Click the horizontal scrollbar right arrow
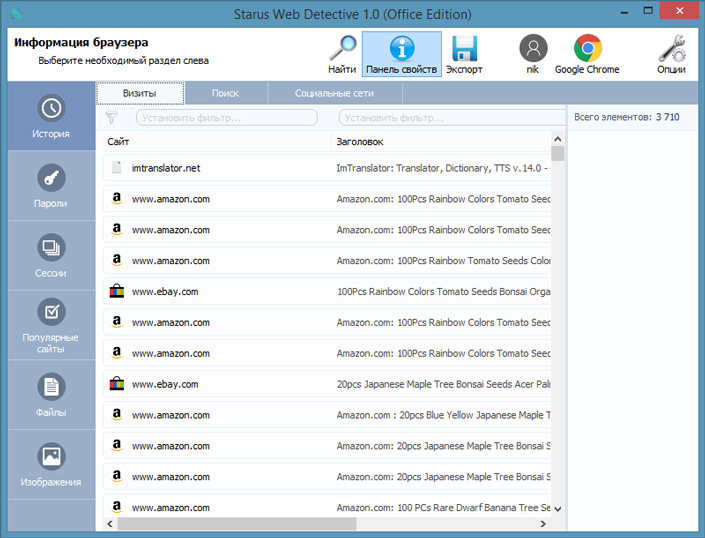 coord(543,524)
